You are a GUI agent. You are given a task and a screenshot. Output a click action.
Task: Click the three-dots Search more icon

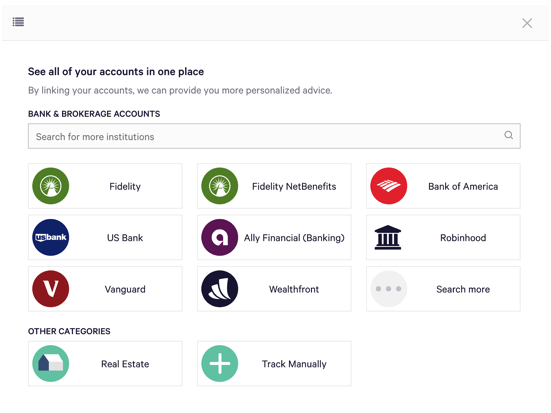389,289
